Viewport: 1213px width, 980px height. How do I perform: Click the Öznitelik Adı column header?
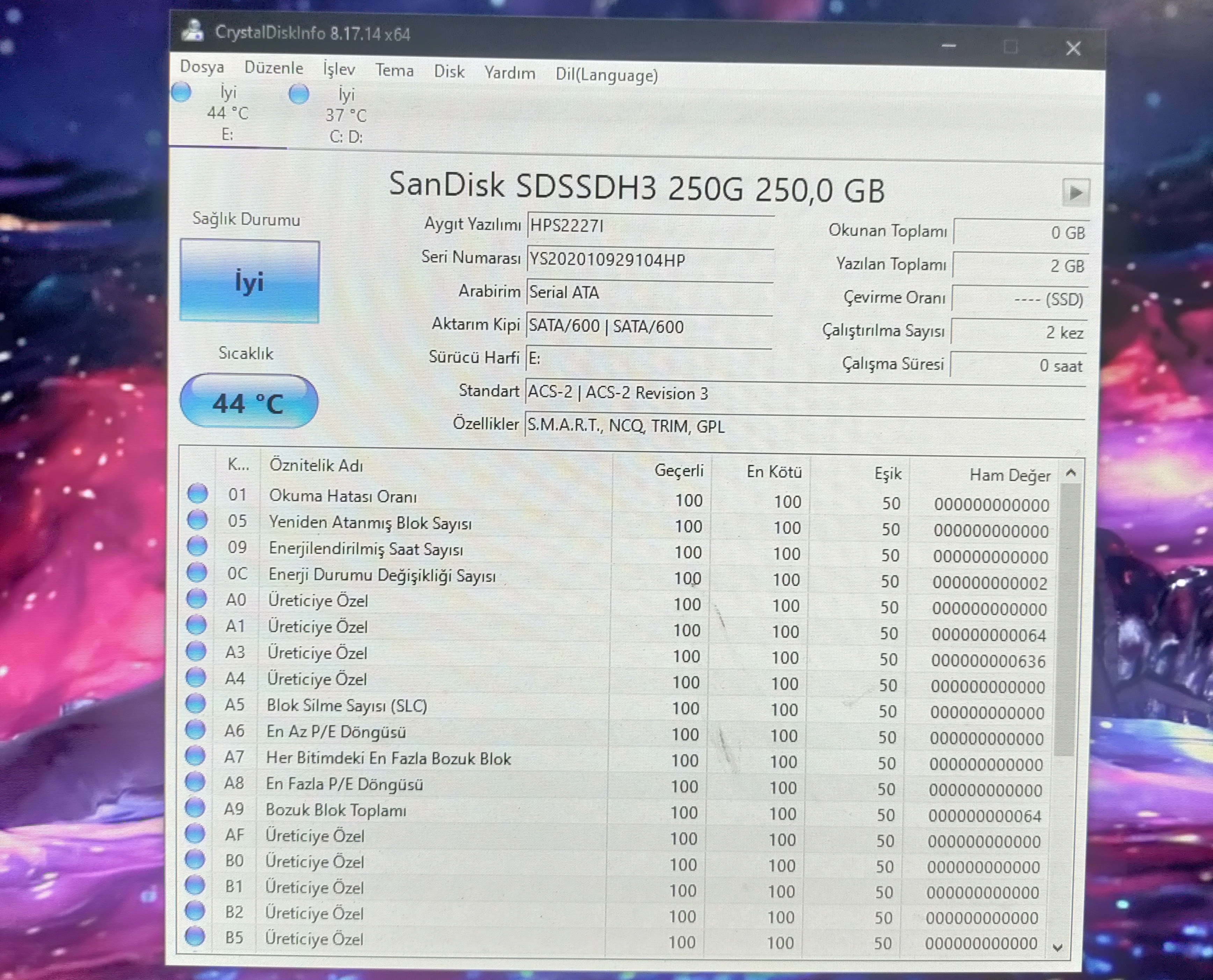tap(316, 465)
